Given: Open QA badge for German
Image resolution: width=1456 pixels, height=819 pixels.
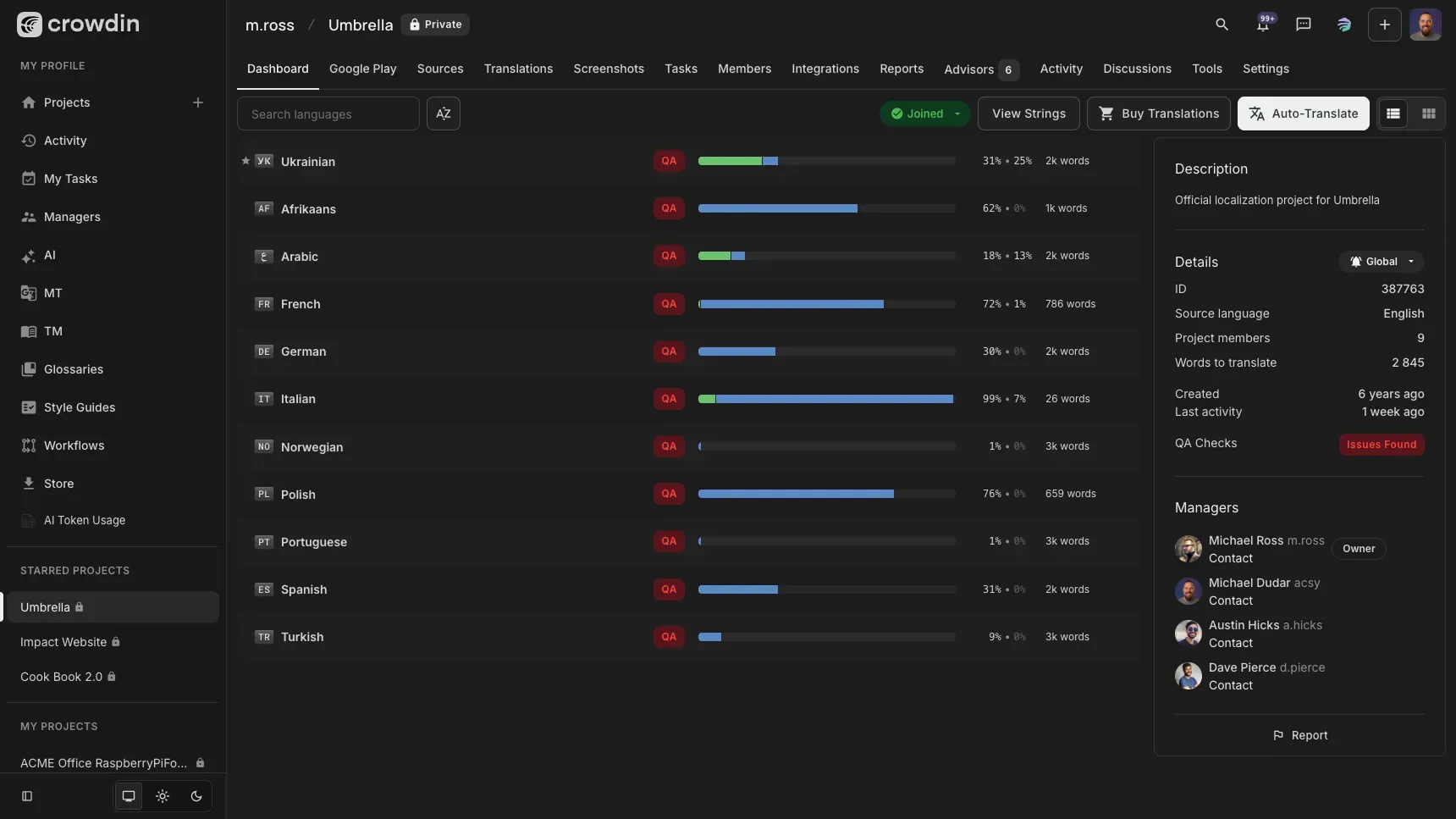Looking at the screenshot, I should (x=669, y=351).
